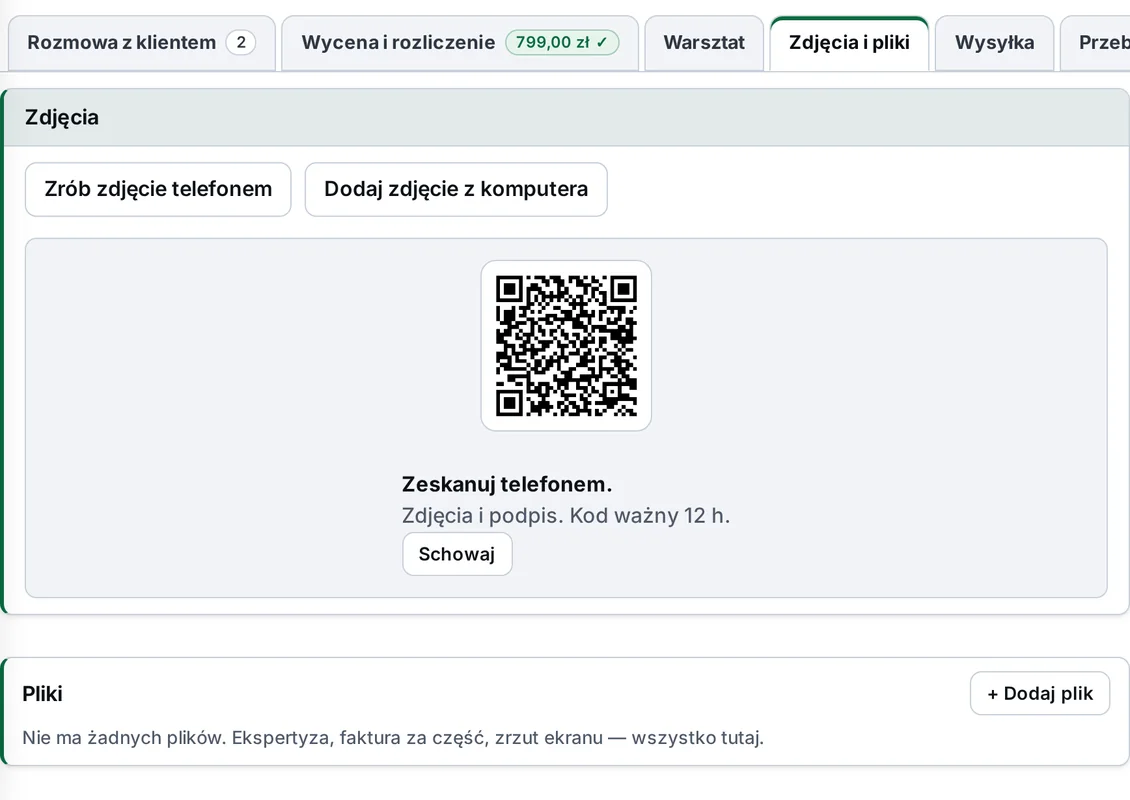This screenshot has width=1130, height=800.
Task: Click Dodaj zdjęcie z komputera button
Action: (x=456, y=190)
